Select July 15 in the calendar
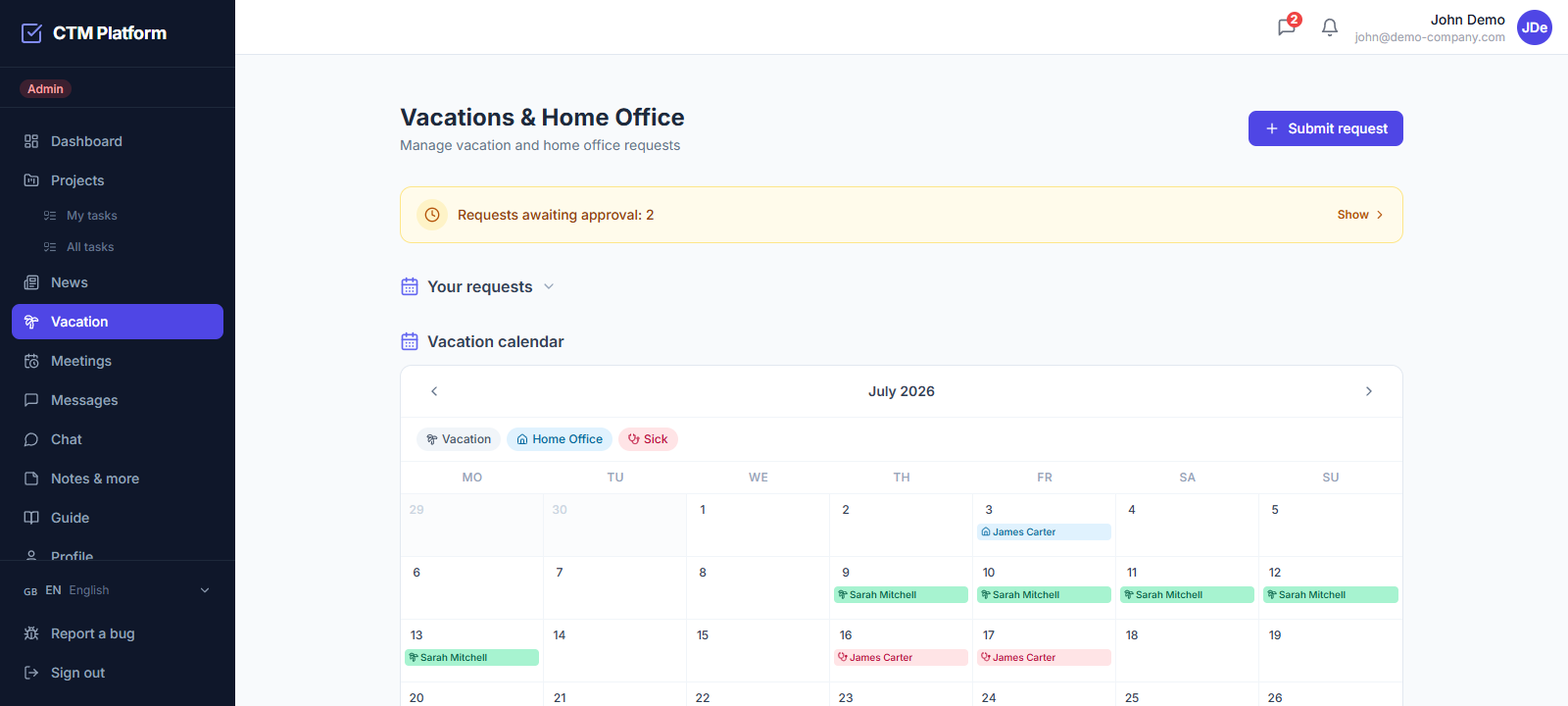This screenshot has width=1568, height=706. (x=758, y=651)
